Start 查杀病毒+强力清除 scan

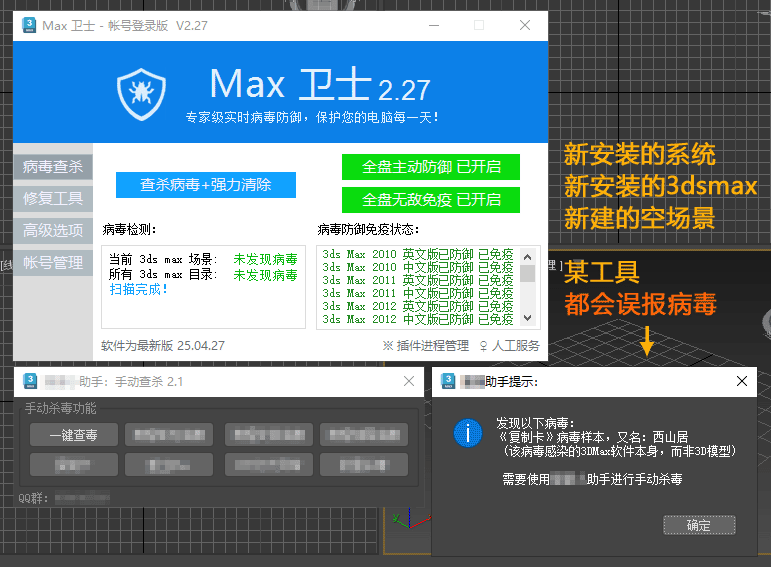coord(206,184)
